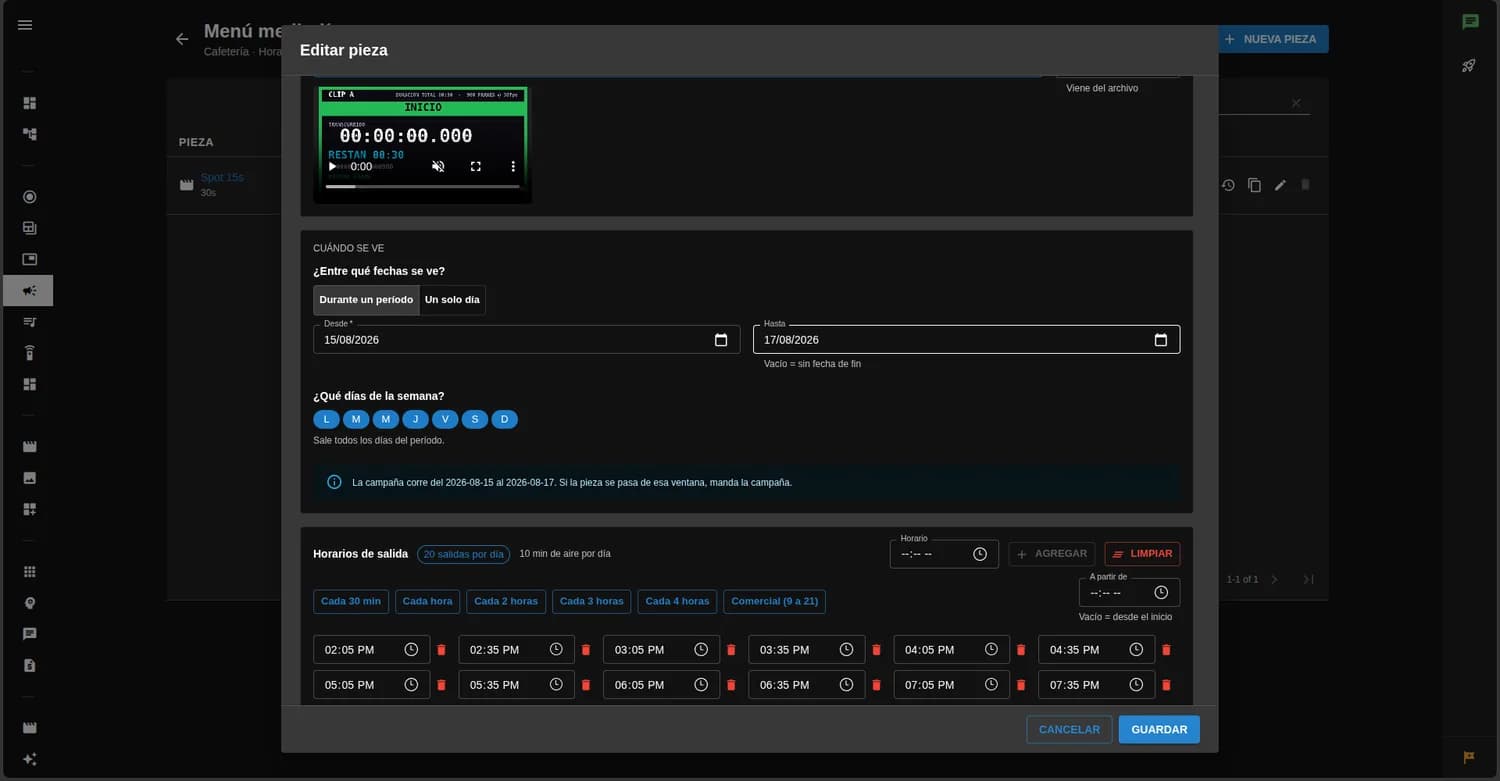Image resolution: width=1500 pixels, height=781 pixels.
Task: Open the hamburger menu in the sidebar
Action: 25,25
